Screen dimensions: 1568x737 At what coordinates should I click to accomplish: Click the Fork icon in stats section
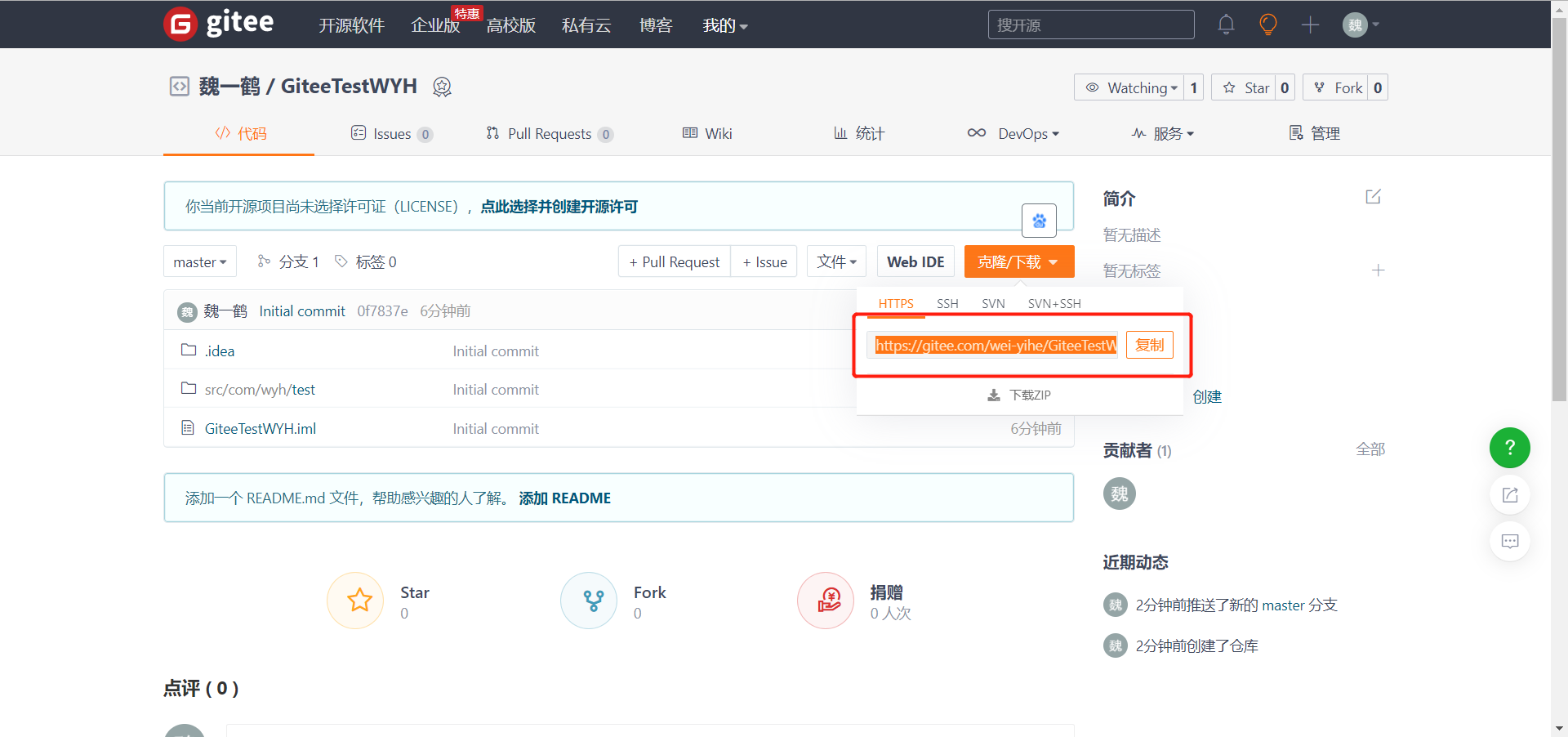(589, 601)
